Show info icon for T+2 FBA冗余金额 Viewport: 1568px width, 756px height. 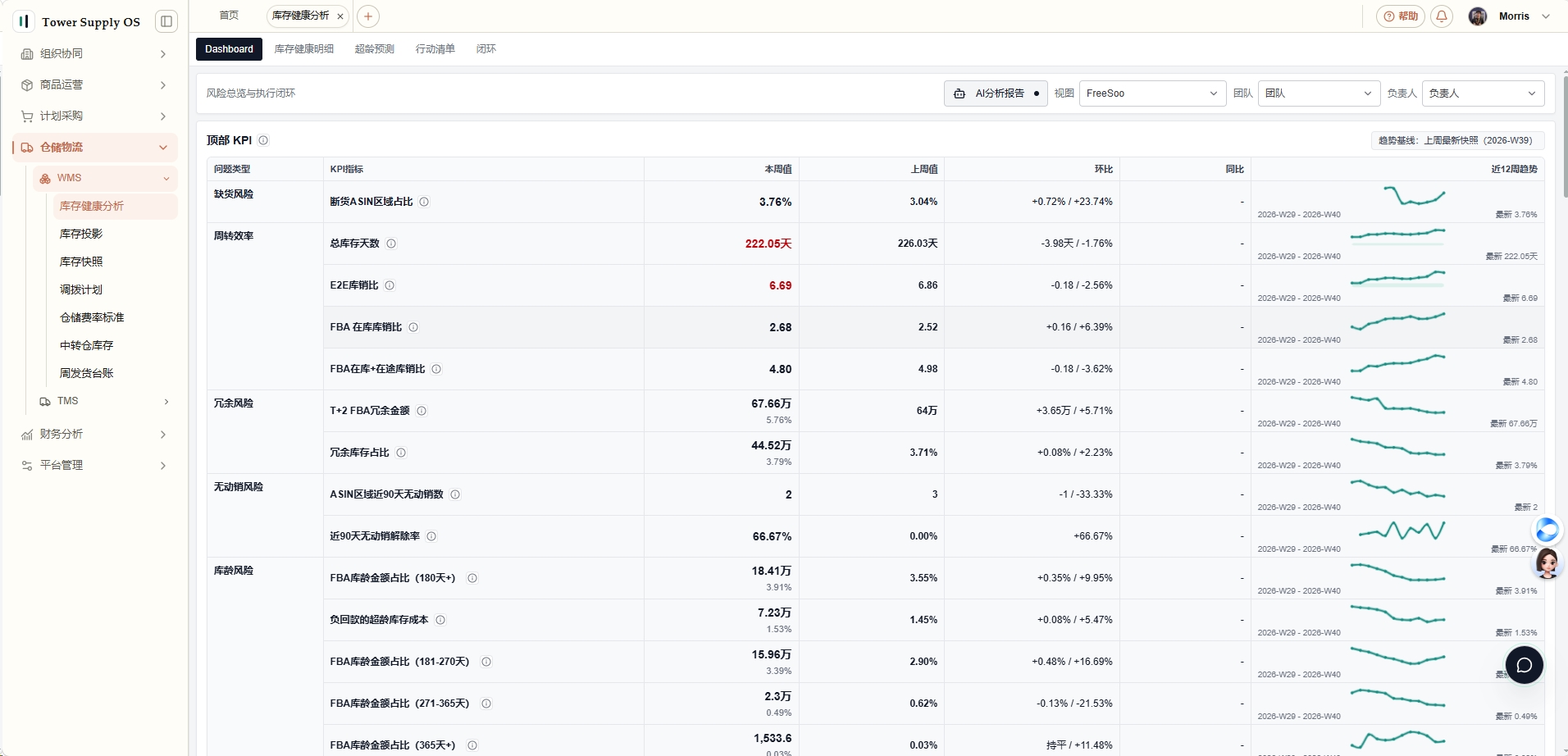pyautogui.click(x=422, y=411)
